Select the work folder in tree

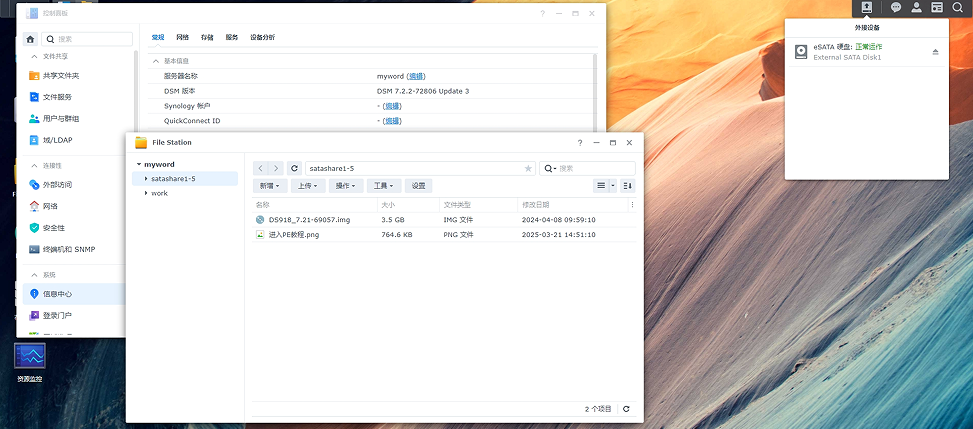point(159,193)
